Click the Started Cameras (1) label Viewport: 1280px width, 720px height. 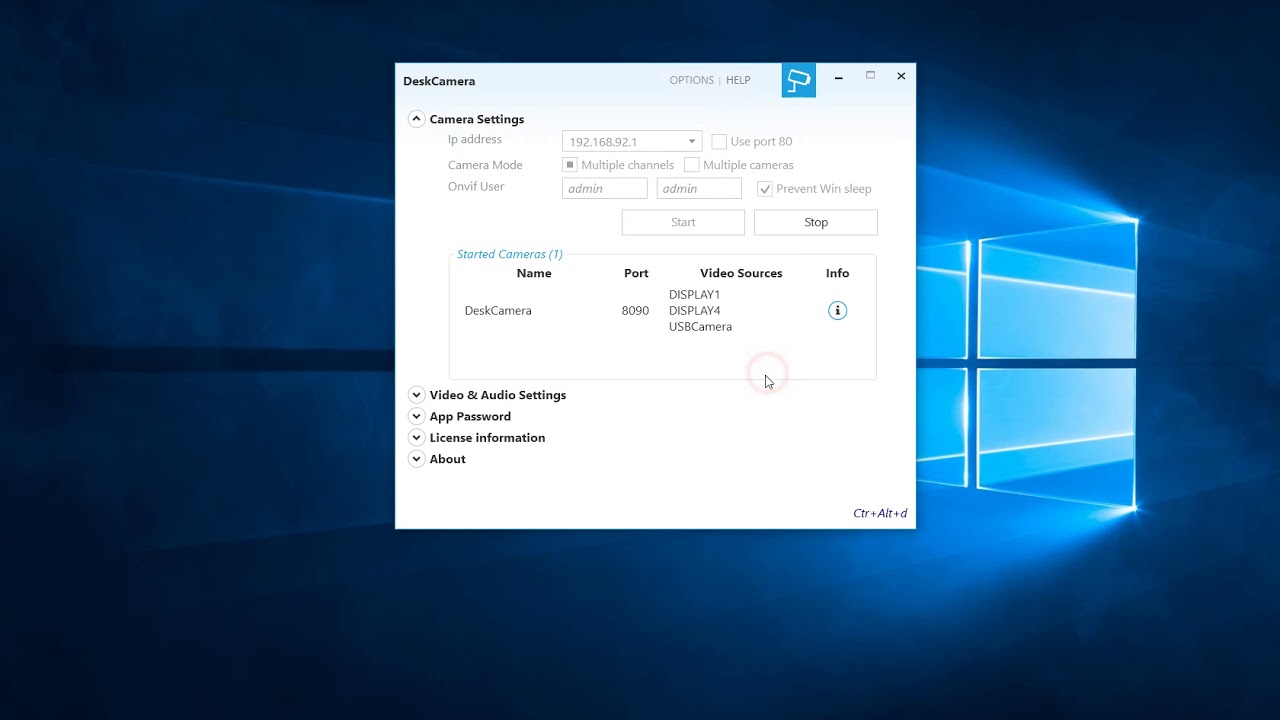coord(510,254)
